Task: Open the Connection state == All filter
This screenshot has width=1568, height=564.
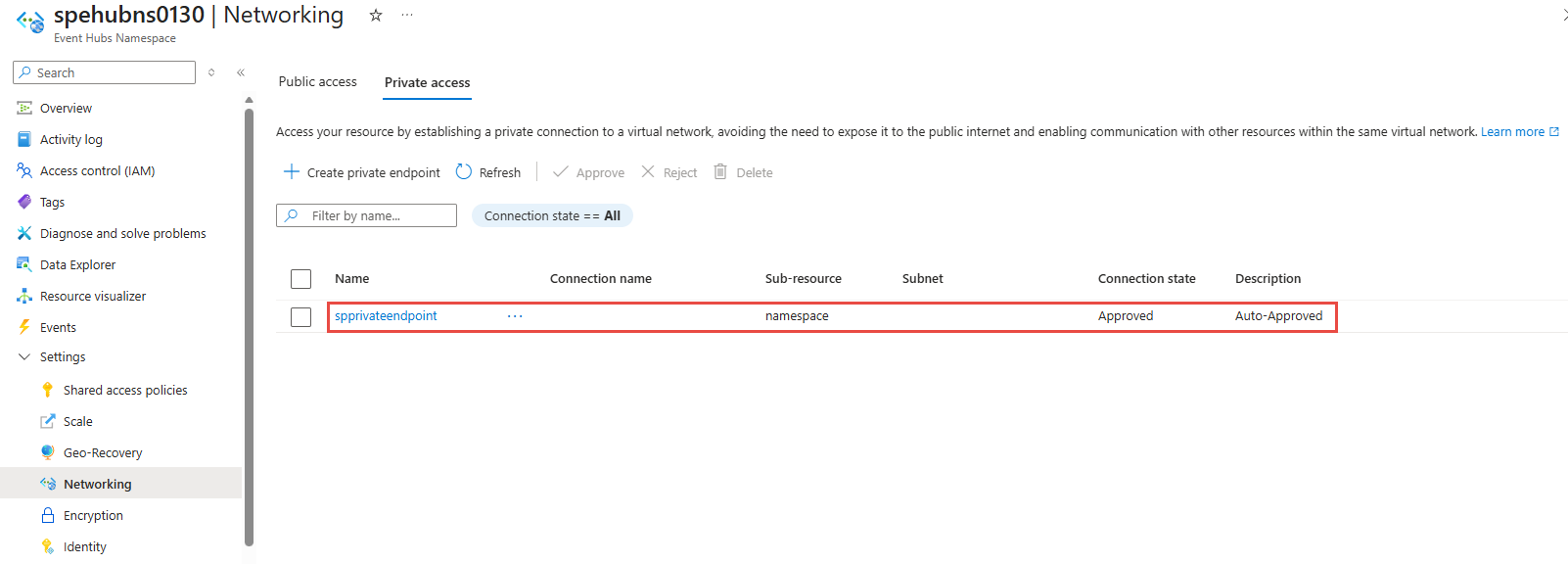Action: [552, 215]
